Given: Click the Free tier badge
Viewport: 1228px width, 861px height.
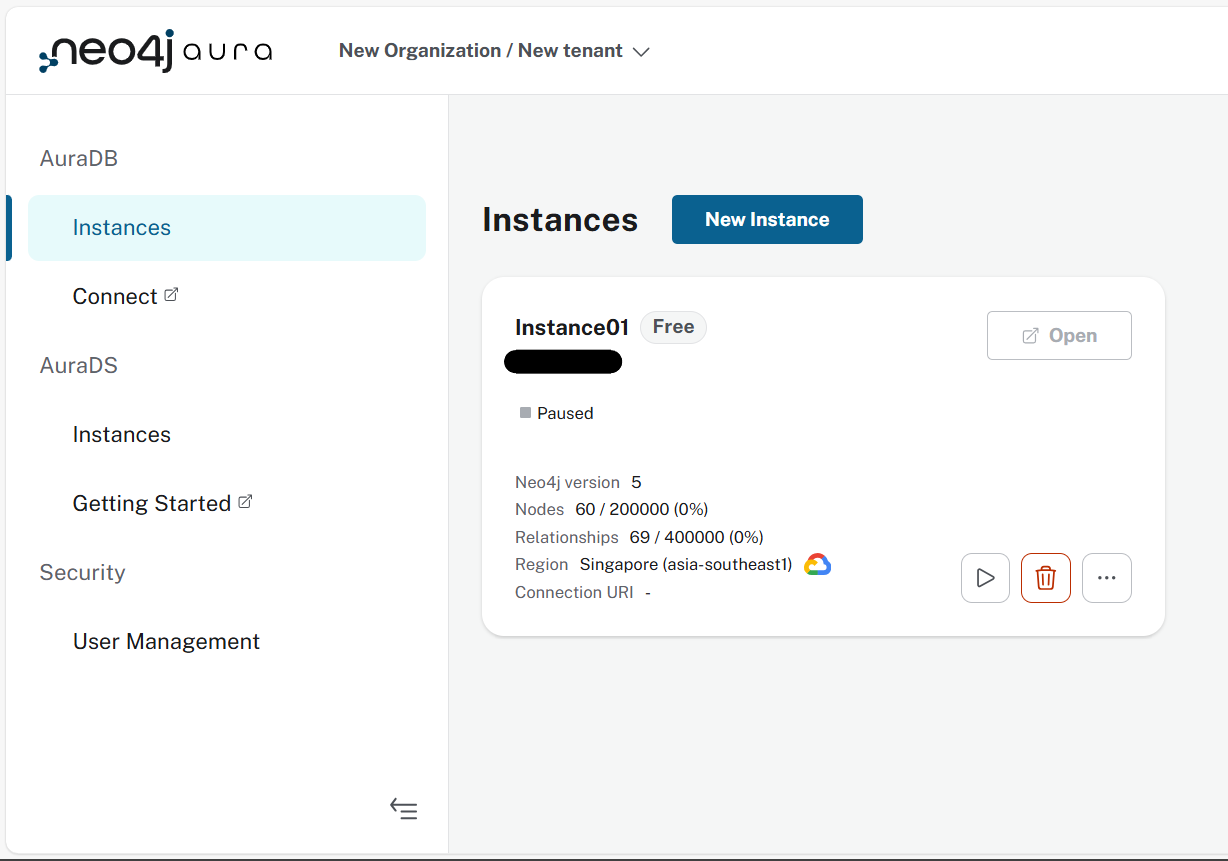Looking at the screenshot, I should click(x=673, y=327).
